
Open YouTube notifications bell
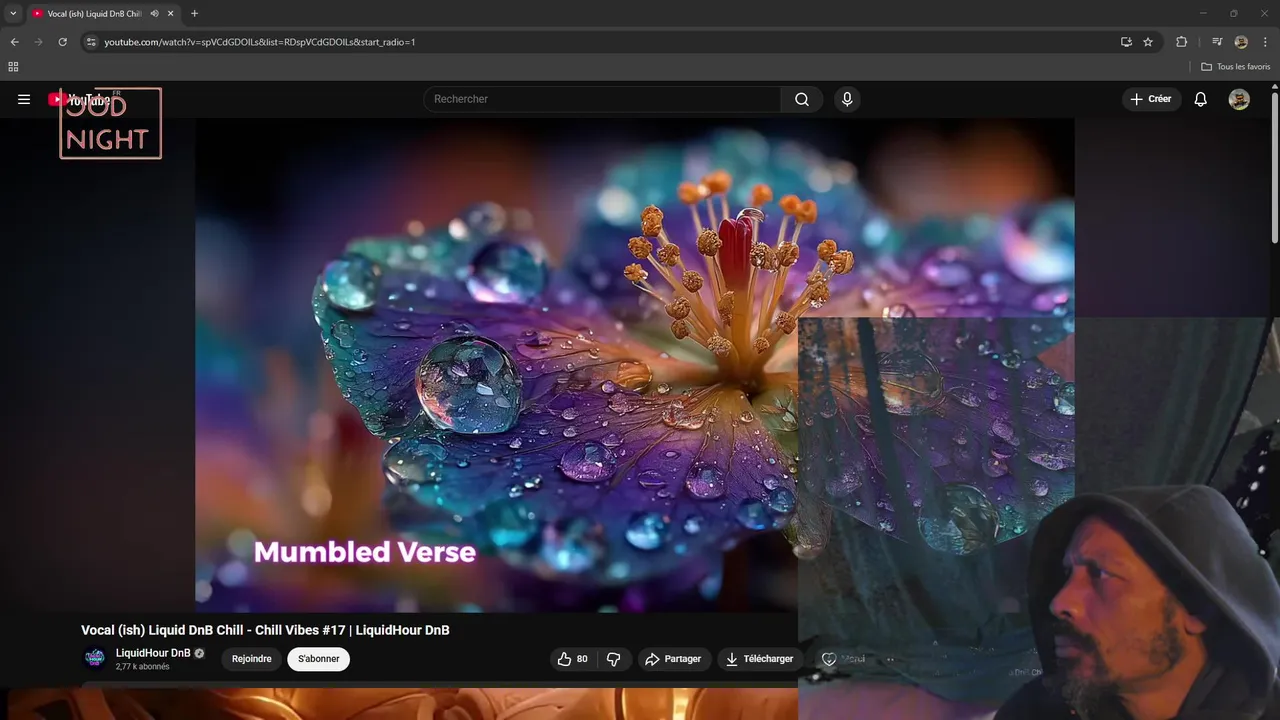[x=1201, y=99]
